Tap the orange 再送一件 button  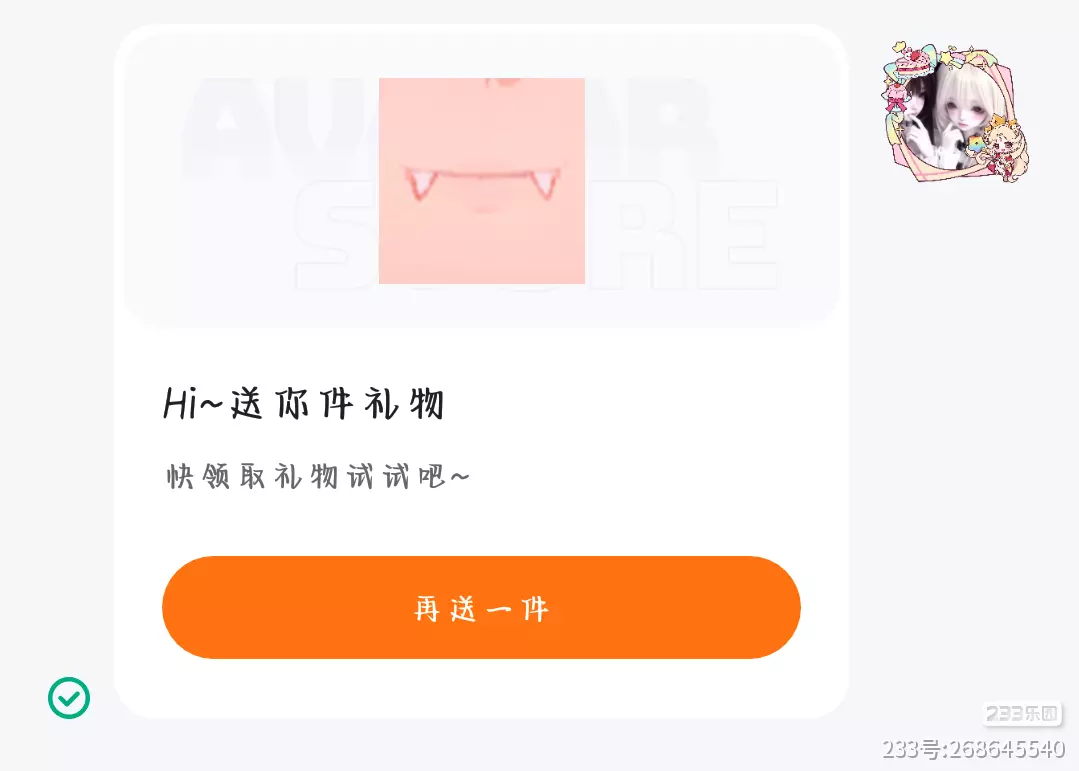[x=481, y=607]
